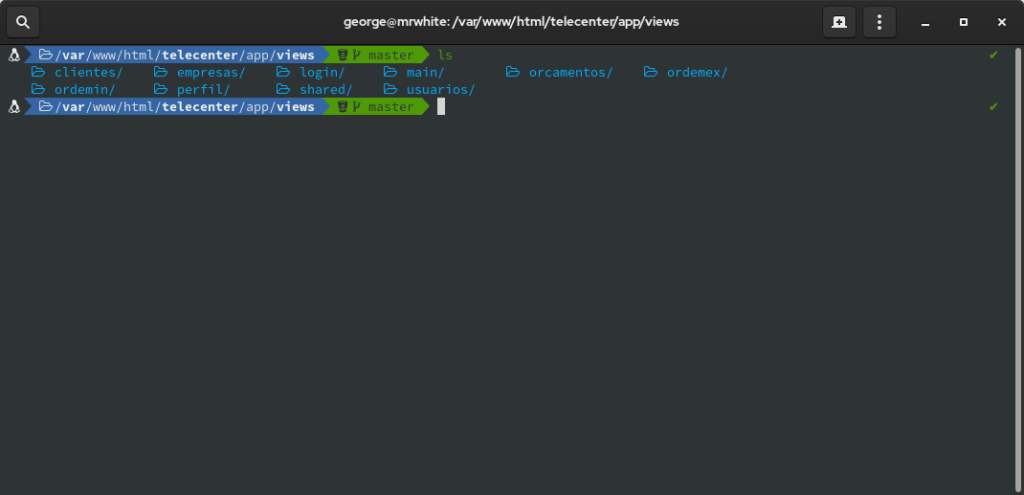Click the folder icon beside clientes/
Screen dimensions: 1024x495
(38, 72)
